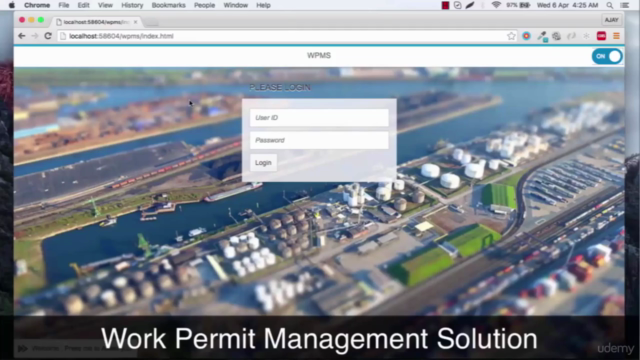Screen dimensions: 640x360
Task: Click the Login button
Action: (x=263, y=162)
